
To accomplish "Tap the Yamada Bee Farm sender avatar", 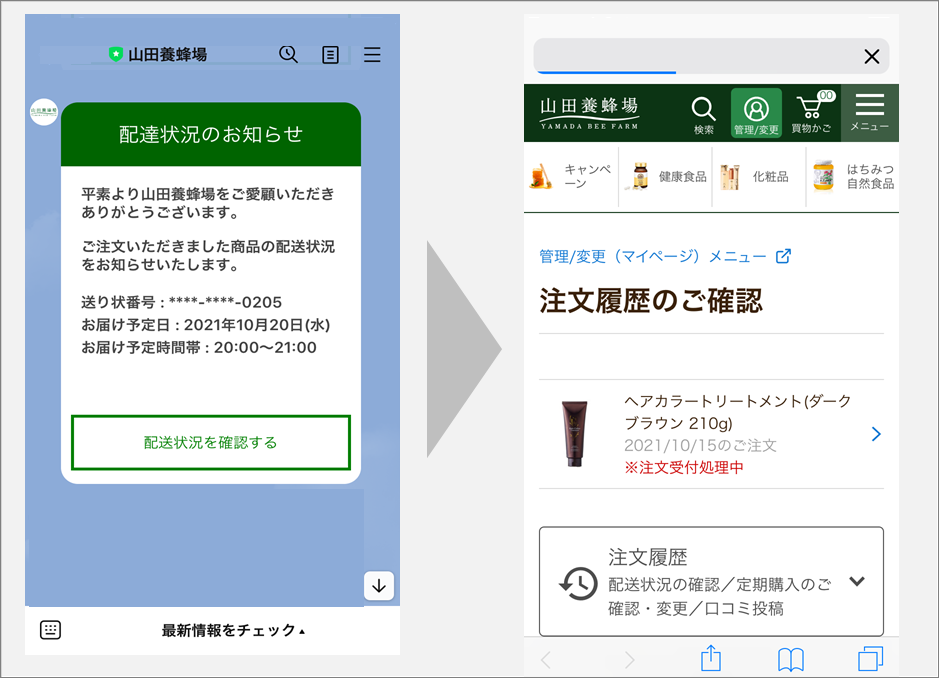I will 44,111.
